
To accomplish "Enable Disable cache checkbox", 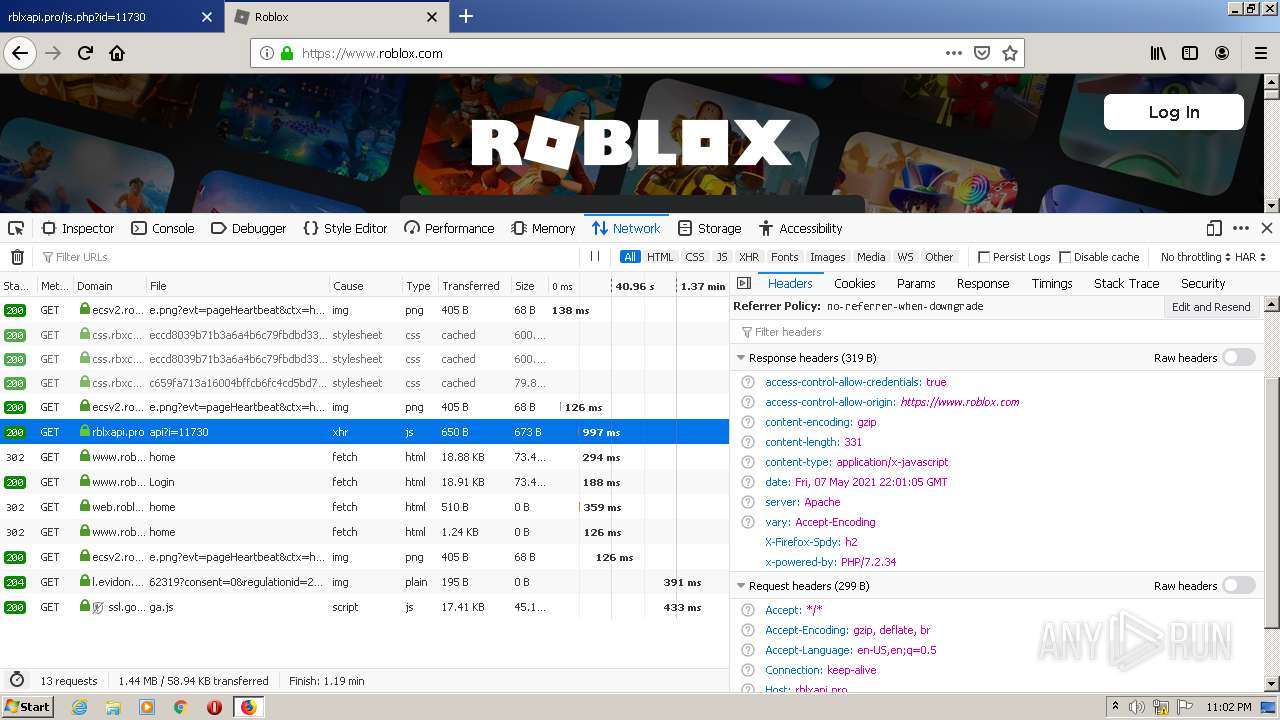I will 1065,257.
